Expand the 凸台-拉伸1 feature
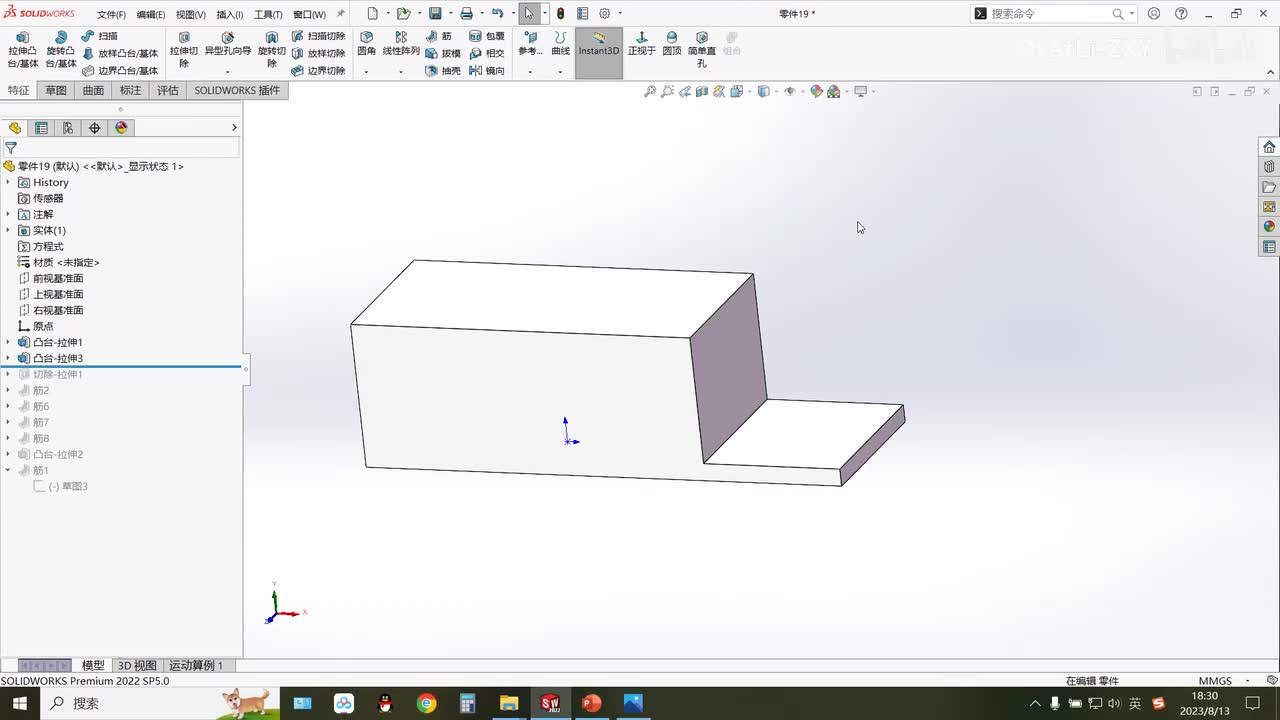Image resolution: width=1280 pixels, height=720 pixels. point(8,342)
